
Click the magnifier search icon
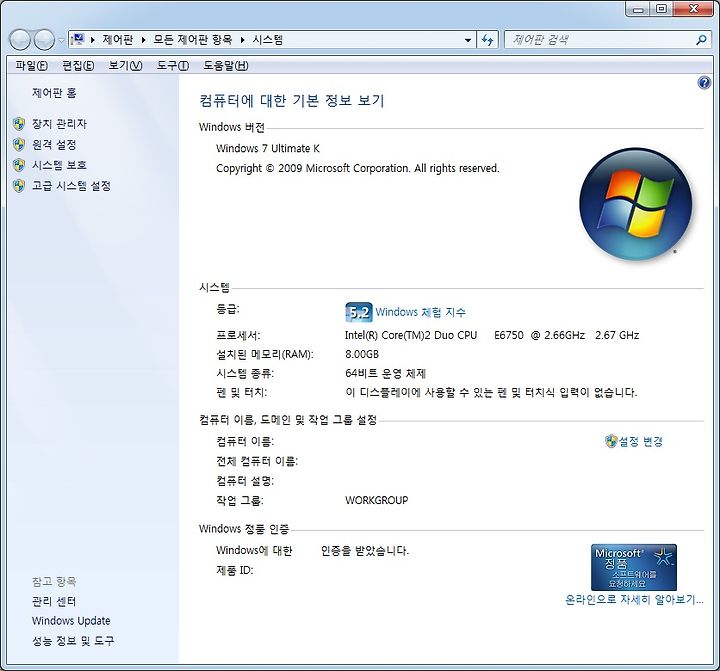tap(701, 40)
